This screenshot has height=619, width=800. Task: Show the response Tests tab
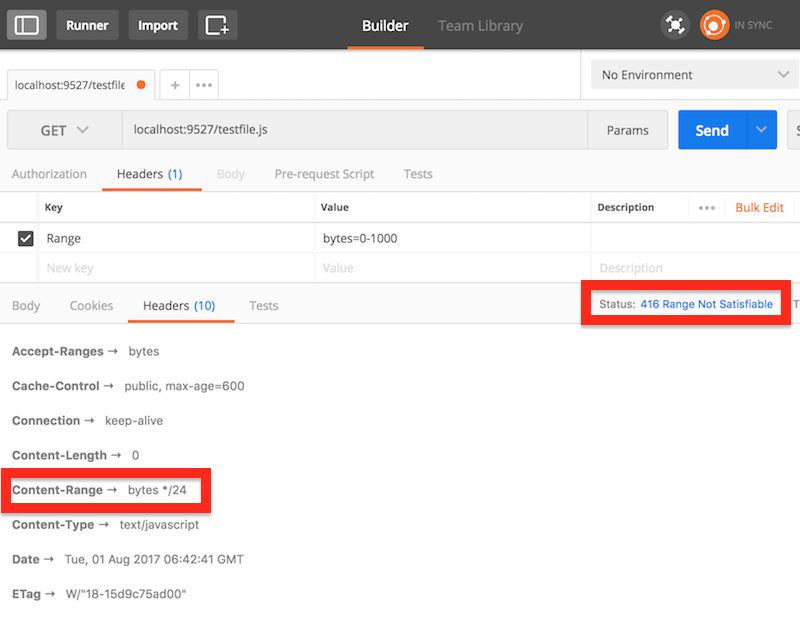tap(264, 306)
